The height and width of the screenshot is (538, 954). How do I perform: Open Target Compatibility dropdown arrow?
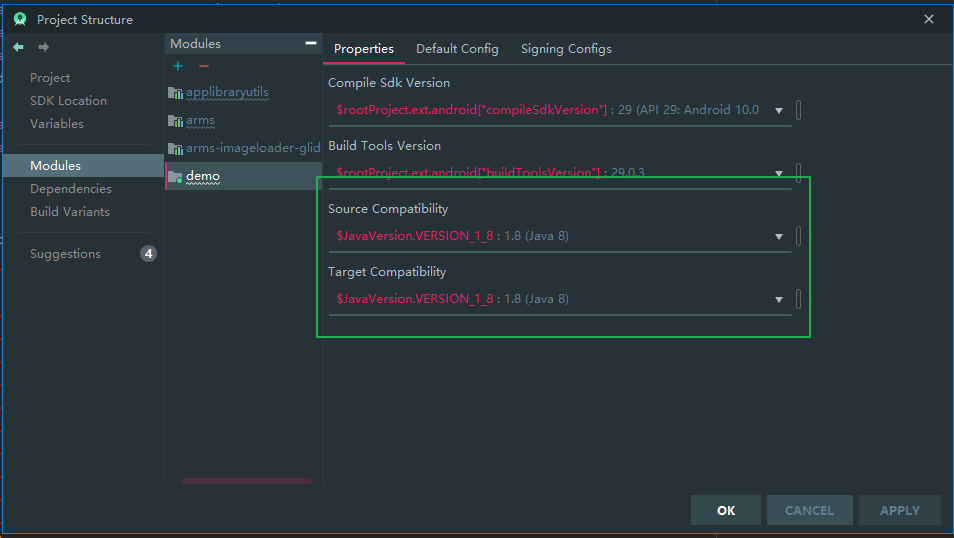click(x=779, y=299)
